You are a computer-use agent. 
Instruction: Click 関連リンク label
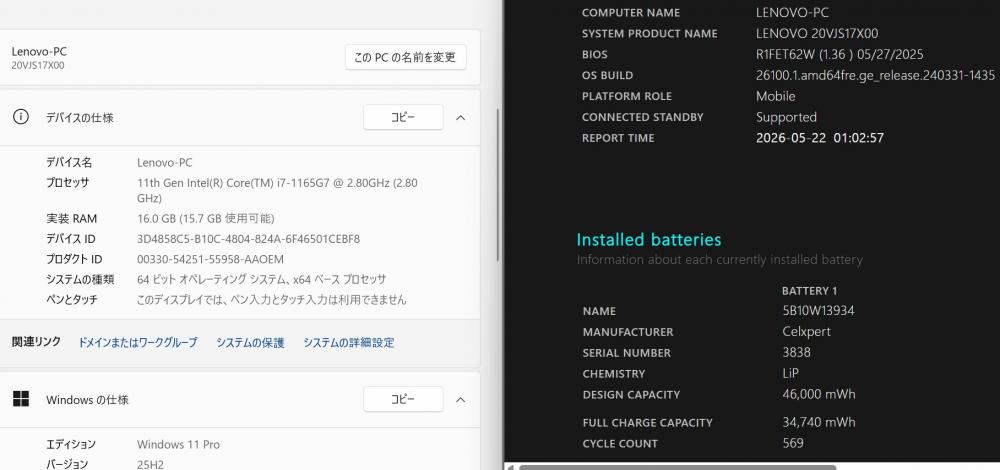tap(36, 342)
